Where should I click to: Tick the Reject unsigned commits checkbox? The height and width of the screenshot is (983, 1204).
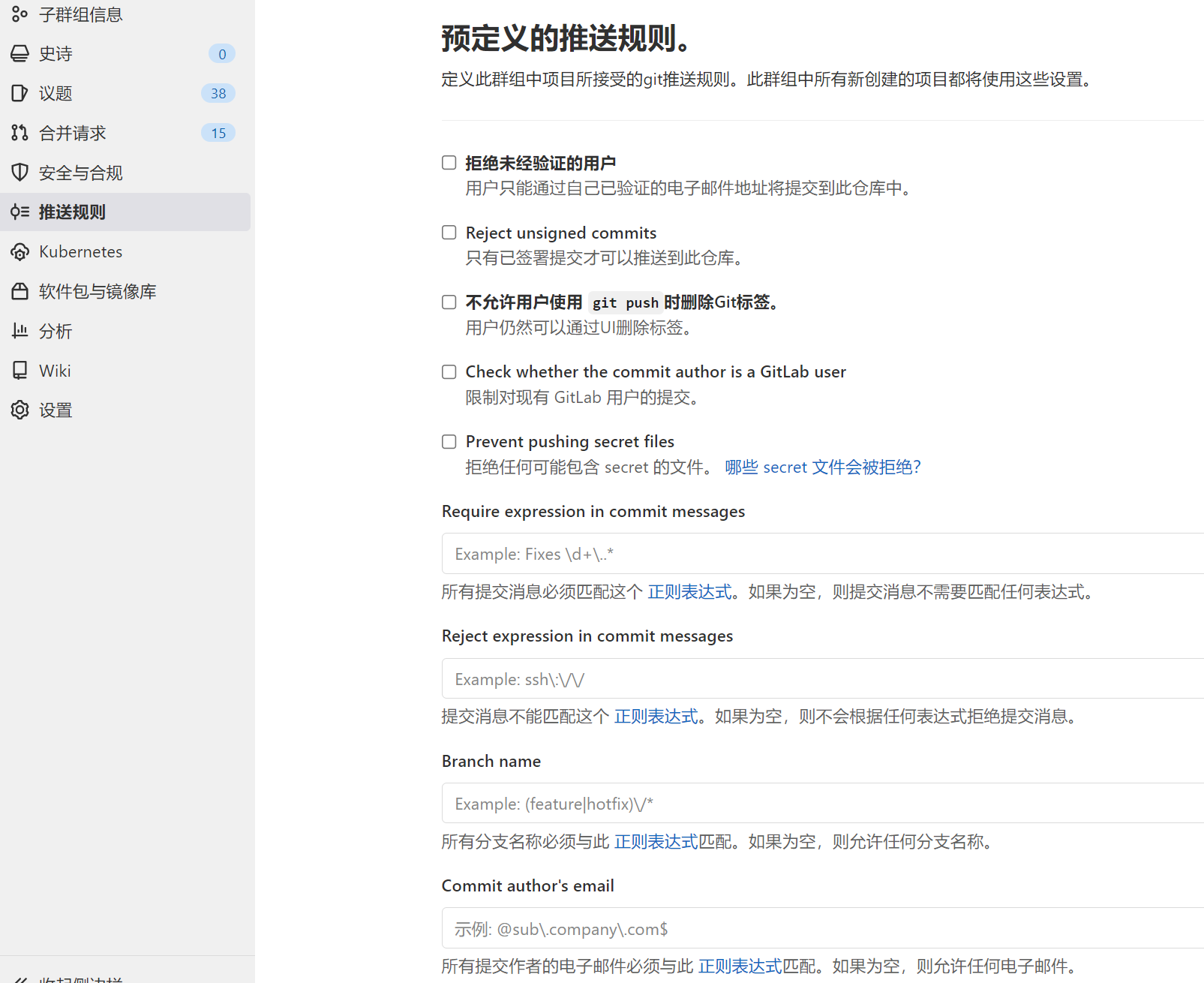point(449,233)
